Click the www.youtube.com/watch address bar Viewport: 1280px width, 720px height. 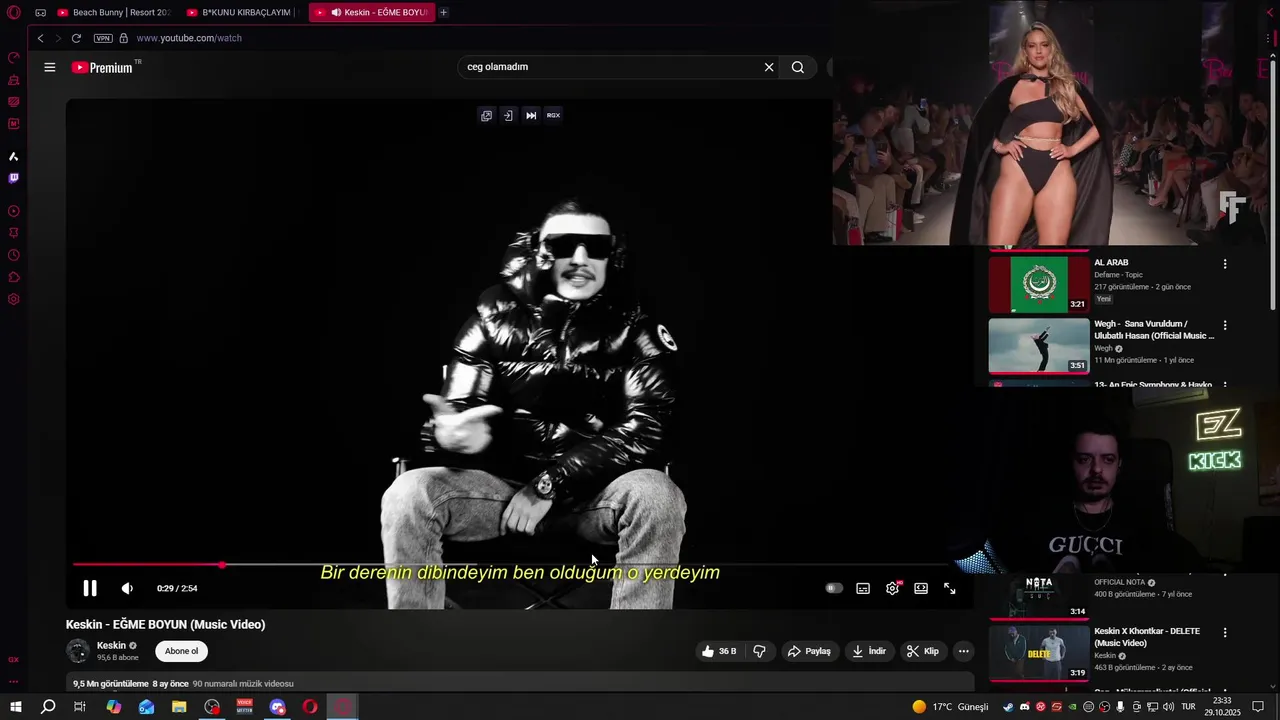click(189, 38)
